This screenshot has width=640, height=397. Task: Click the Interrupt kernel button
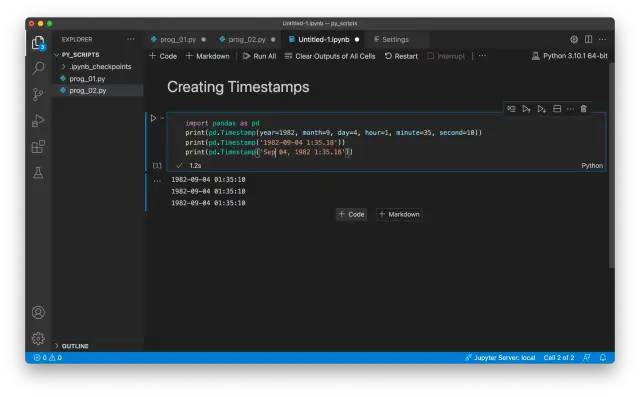click(x=446, y=56)
